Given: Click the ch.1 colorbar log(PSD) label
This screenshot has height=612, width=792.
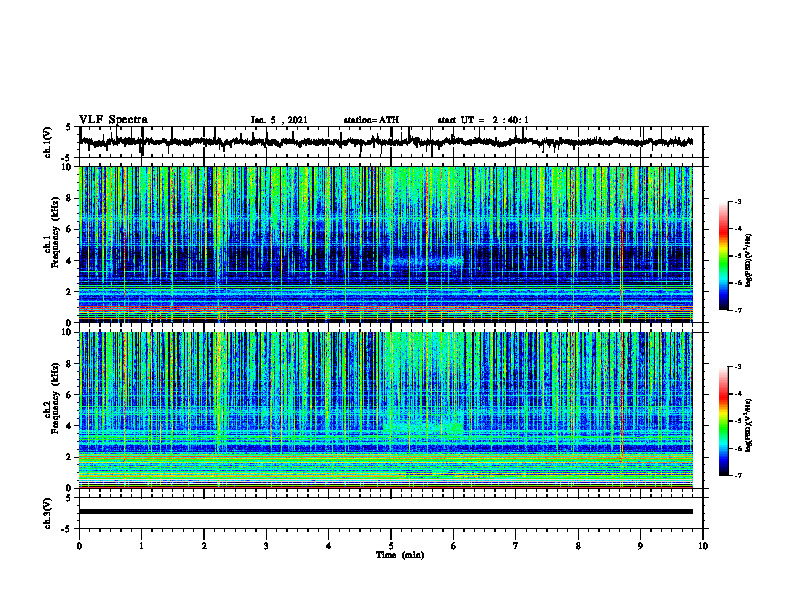Looking at the screenshot, I should [749, 260].
